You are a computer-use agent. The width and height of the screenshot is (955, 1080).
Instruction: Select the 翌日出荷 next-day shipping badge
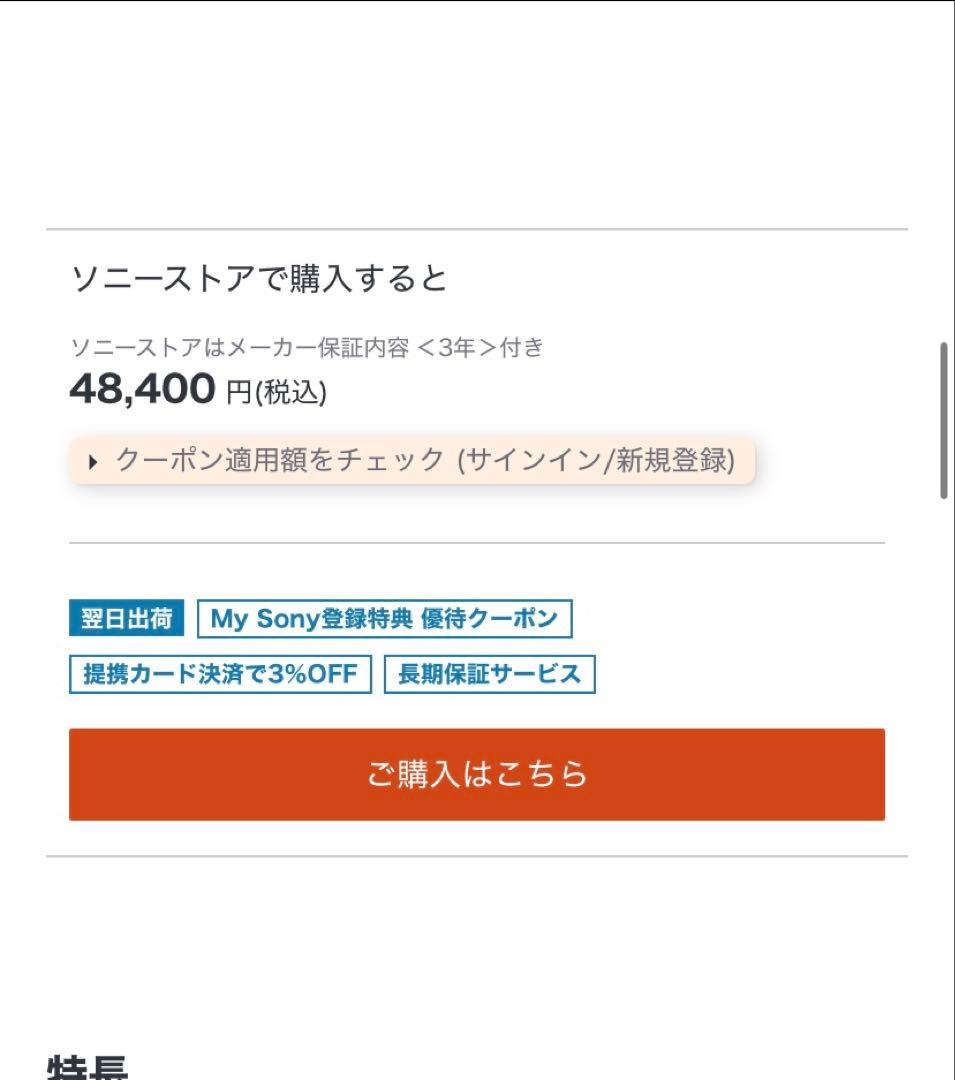[125, 618]
